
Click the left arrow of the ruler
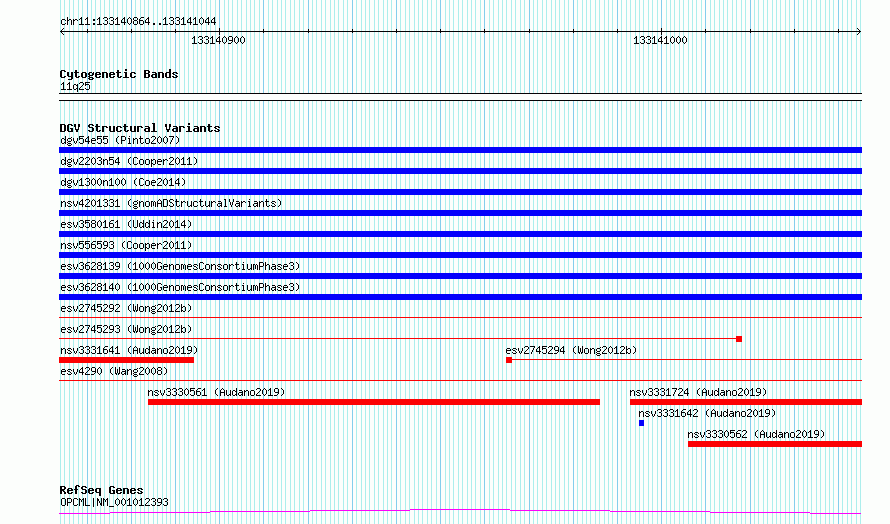(x=62, y=32)
